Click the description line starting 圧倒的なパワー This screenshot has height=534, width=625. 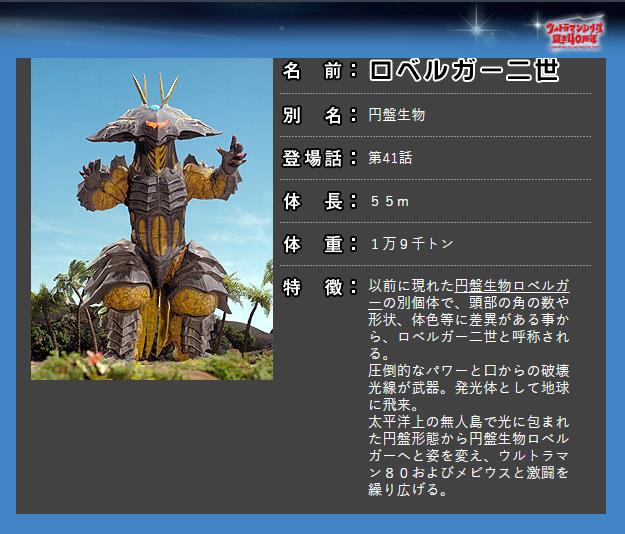point(469,371)
